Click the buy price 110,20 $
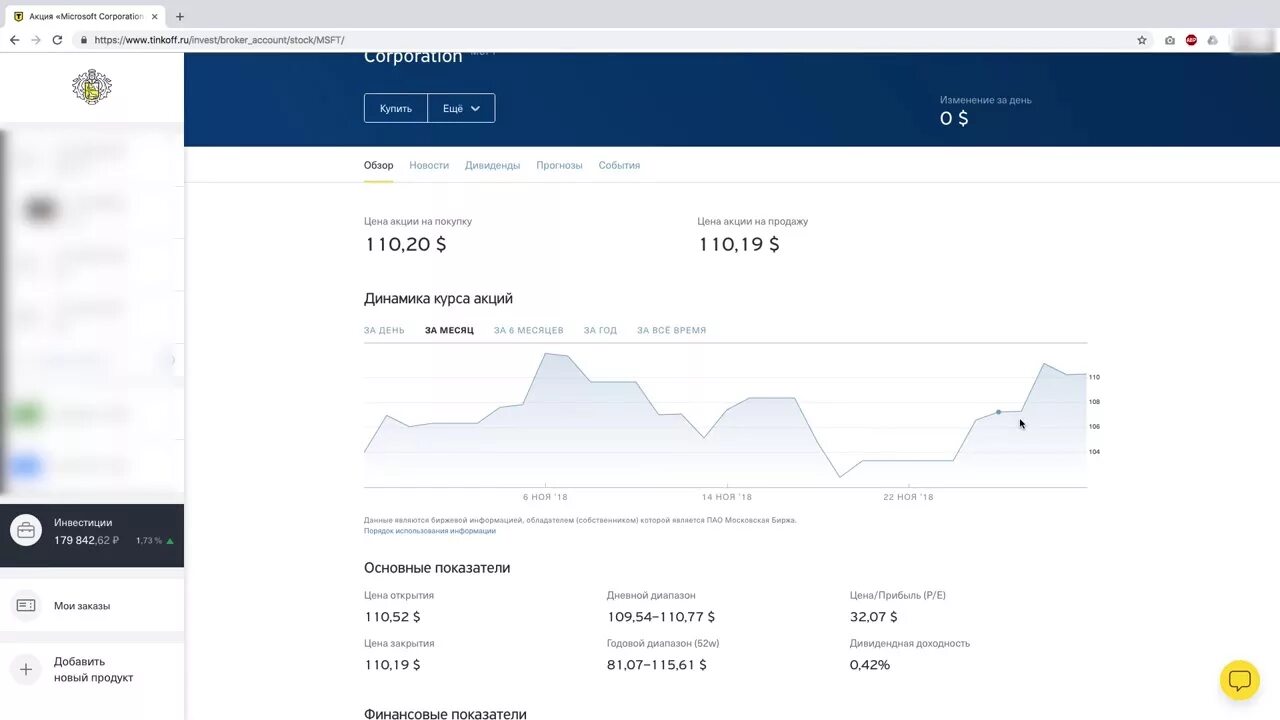Image resolution: width=1280 pixels, height=720 pixels. (405, 244)
